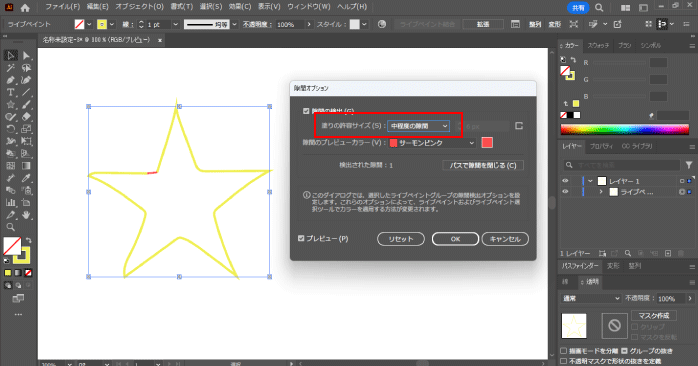Select the Curvature tool
Screen dimensions: 698x366
click(26, 80)
